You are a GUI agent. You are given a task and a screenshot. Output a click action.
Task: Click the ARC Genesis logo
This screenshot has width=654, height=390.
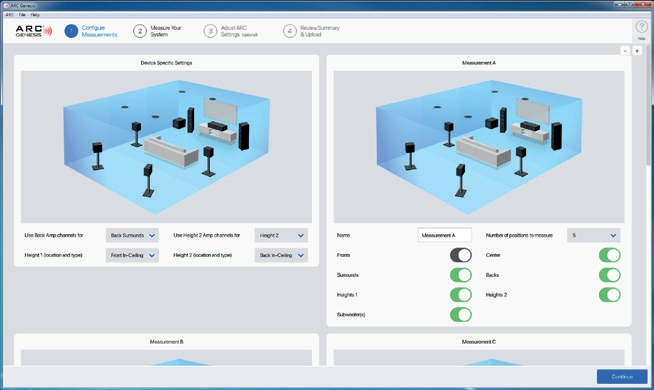click(34, 31)
